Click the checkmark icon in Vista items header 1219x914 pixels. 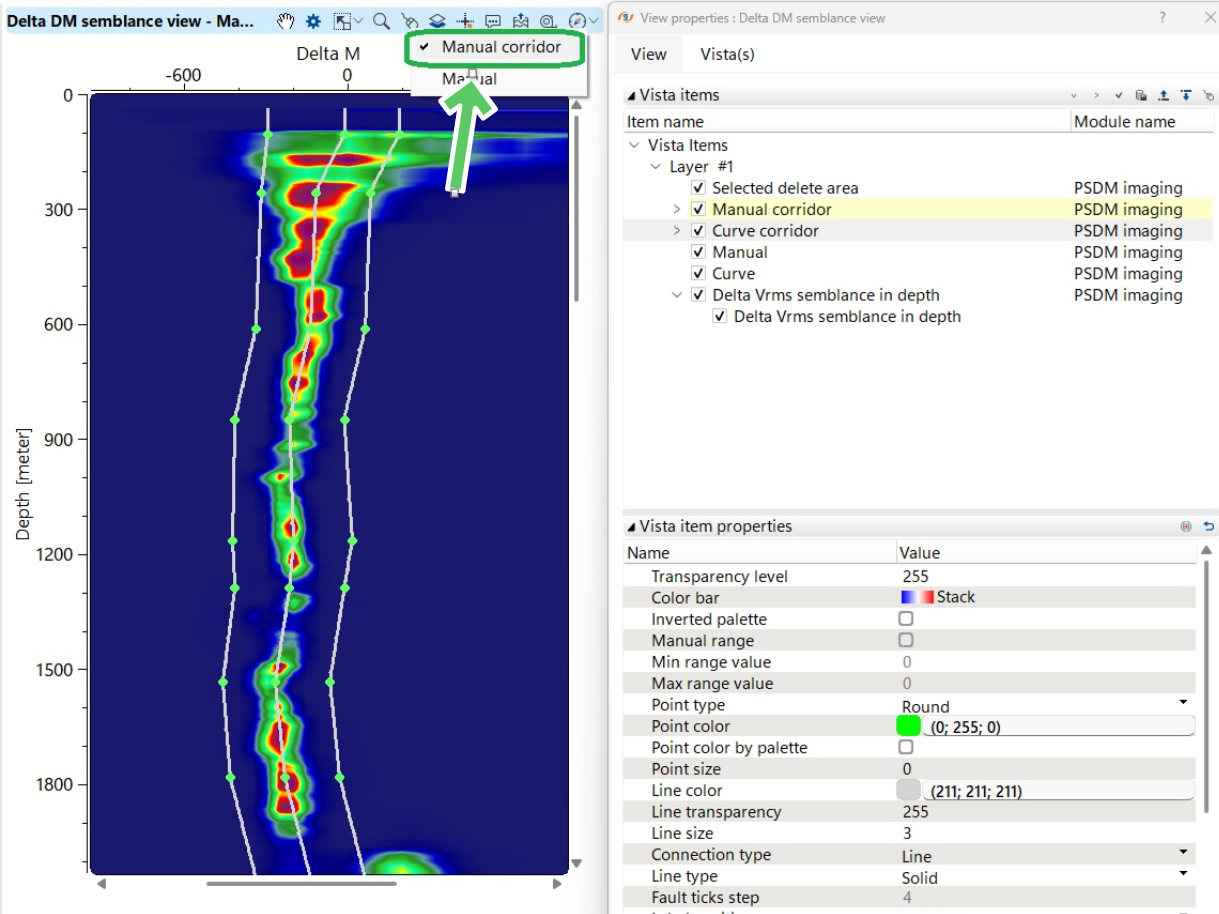1118,95
